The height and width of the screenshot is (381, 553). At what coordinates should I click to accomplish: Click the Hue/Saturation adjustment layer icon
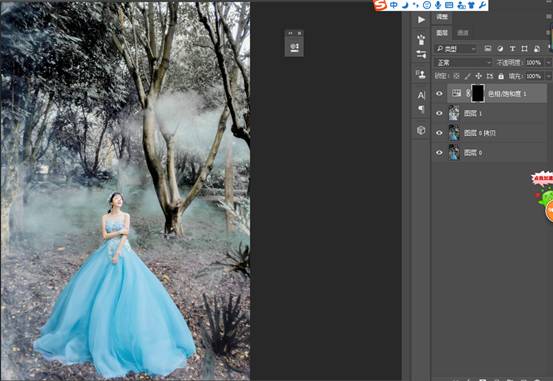pyautogui.click(x=456, y=93)
